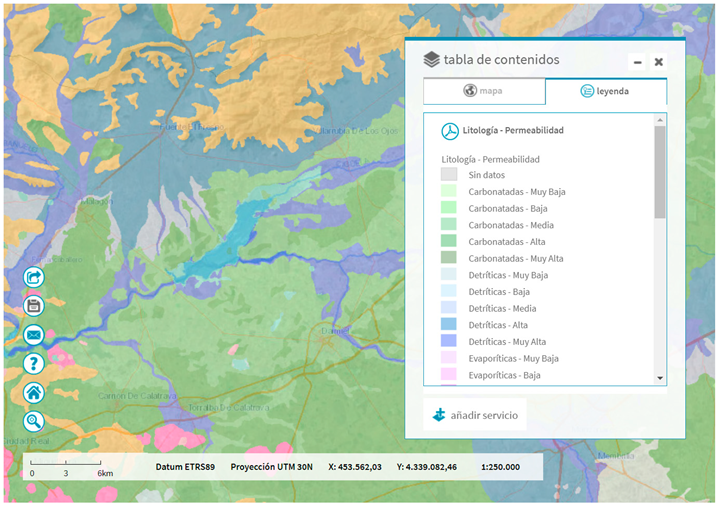
Task: Switch to the mapa tab
Action: coord(484,91)
